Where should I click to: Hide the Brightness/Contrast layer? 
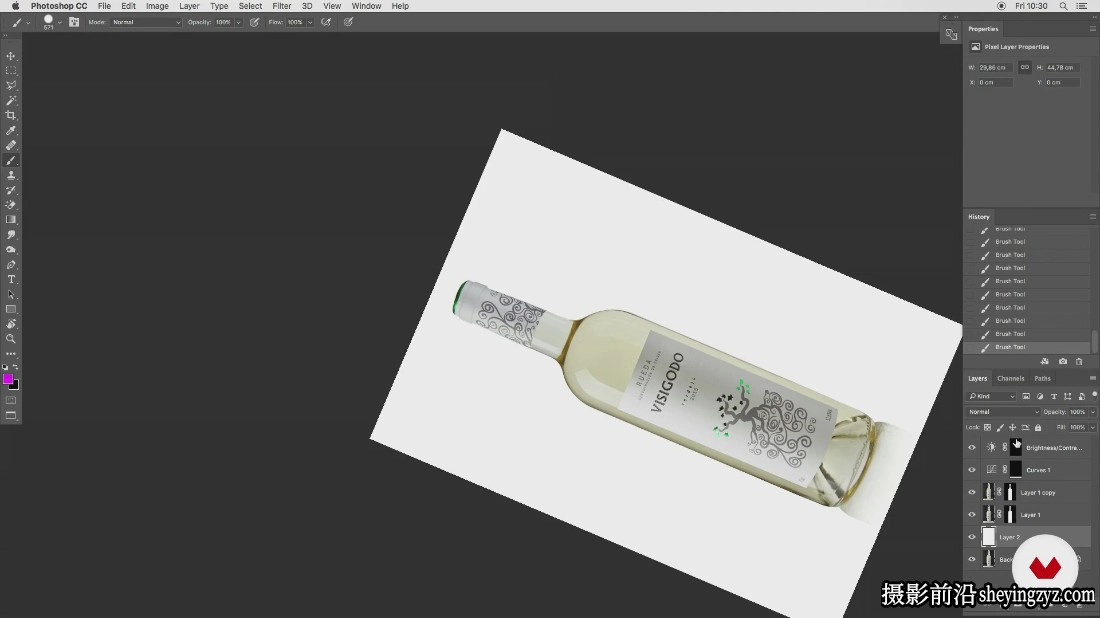click(972, 448)
